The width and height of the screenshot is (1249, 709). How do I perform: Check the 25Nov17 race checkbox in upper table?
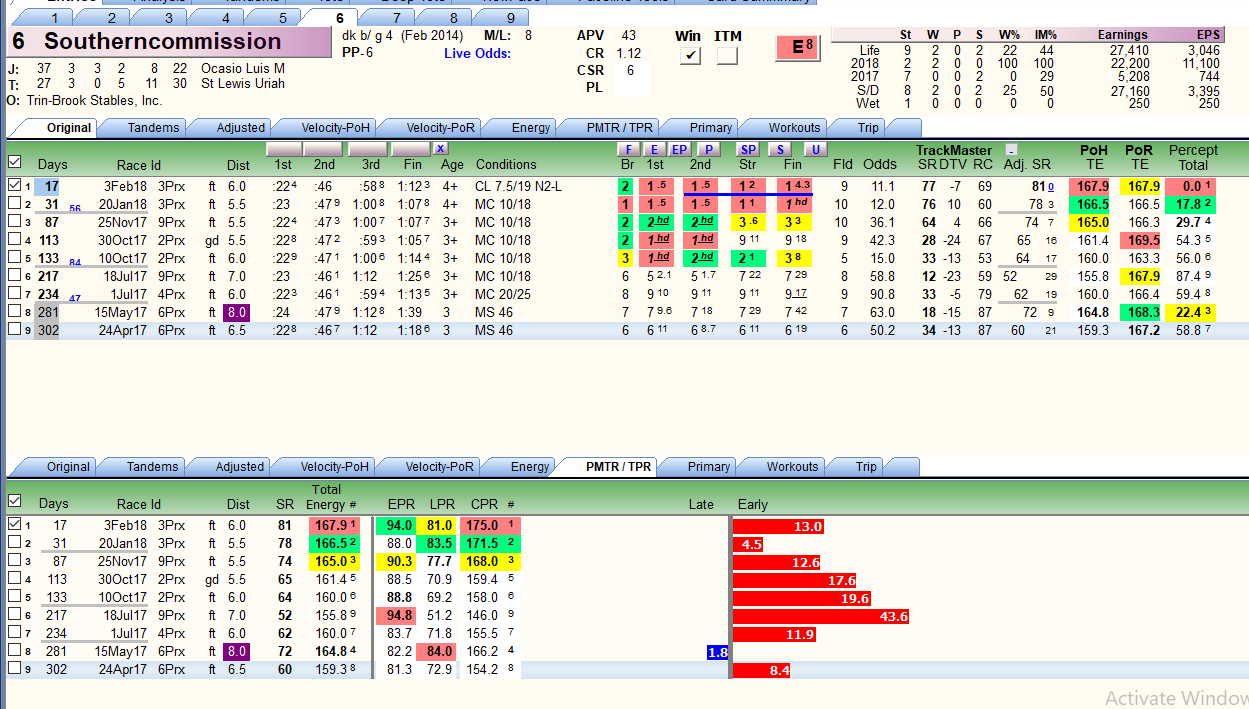14,221
